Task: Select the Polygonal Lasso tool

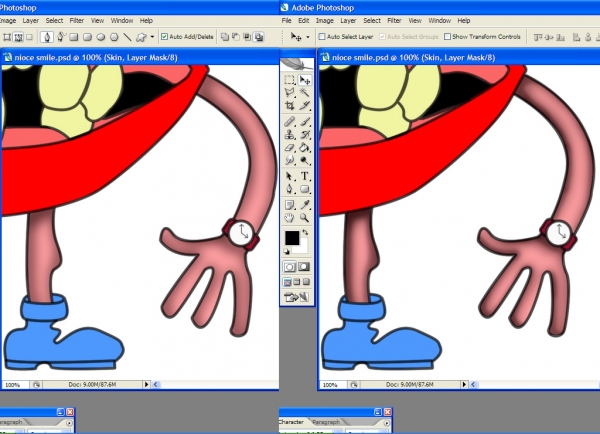Action: point(290,92)
